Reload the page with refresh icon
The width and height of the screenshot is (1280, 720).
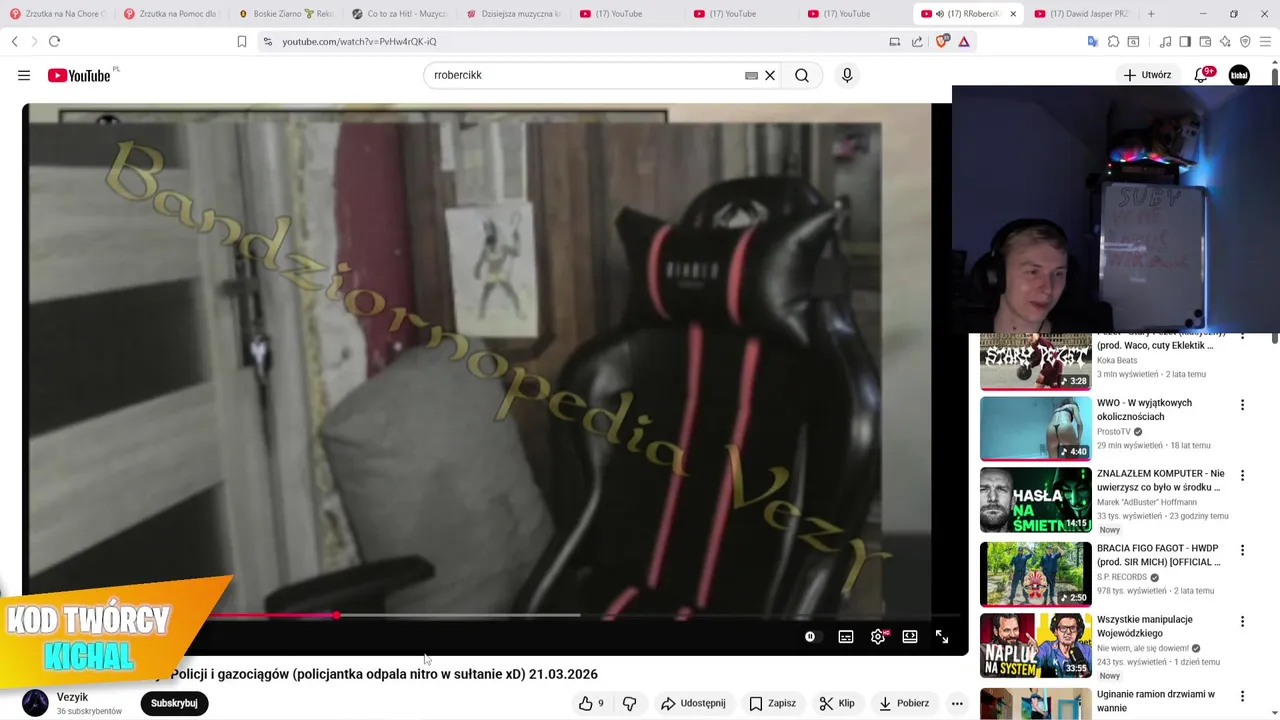tap(54, 41)
